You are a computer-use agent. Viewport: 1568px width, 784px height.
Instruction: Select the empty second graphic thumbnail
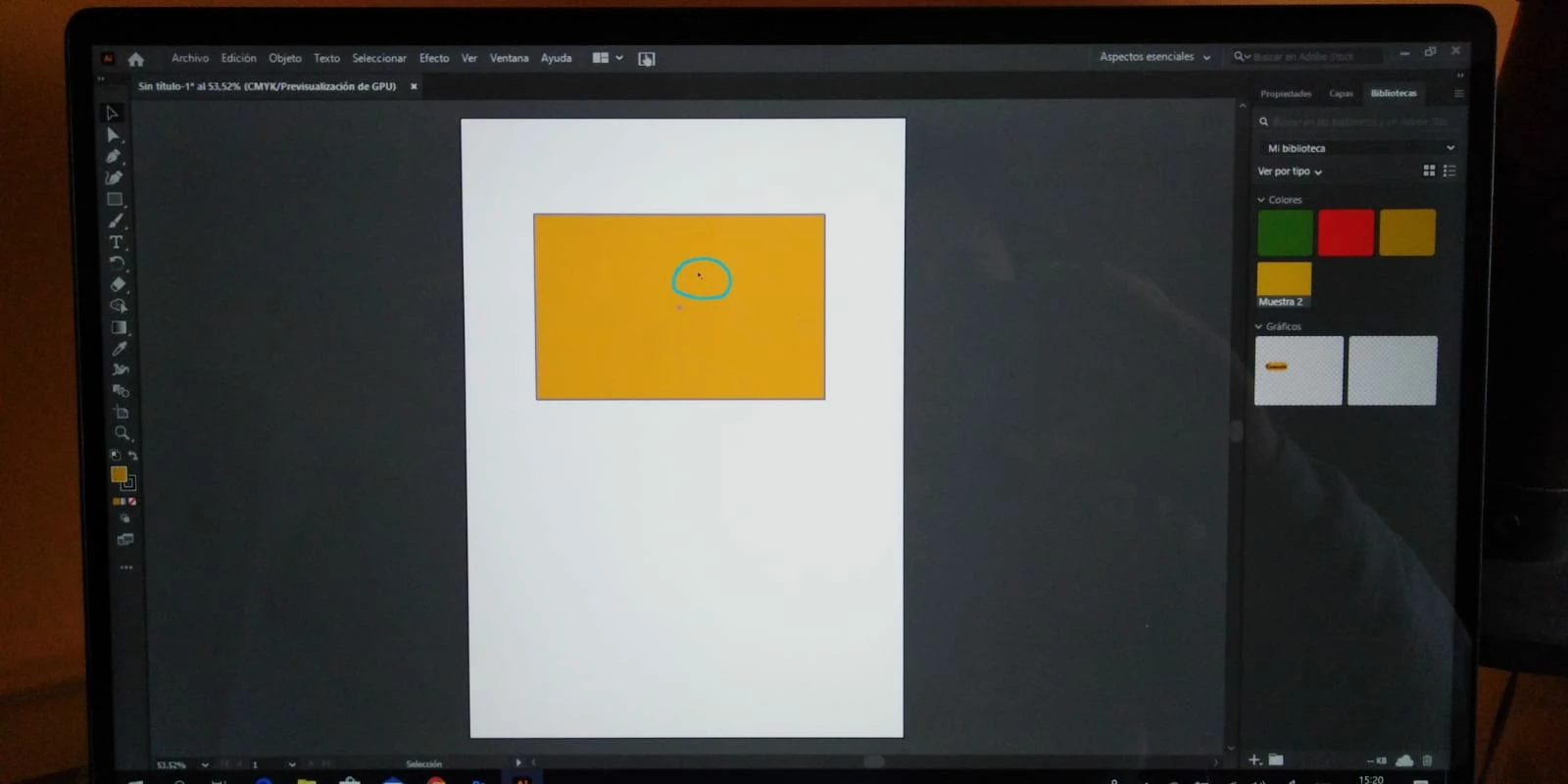tap(1393, 370)
